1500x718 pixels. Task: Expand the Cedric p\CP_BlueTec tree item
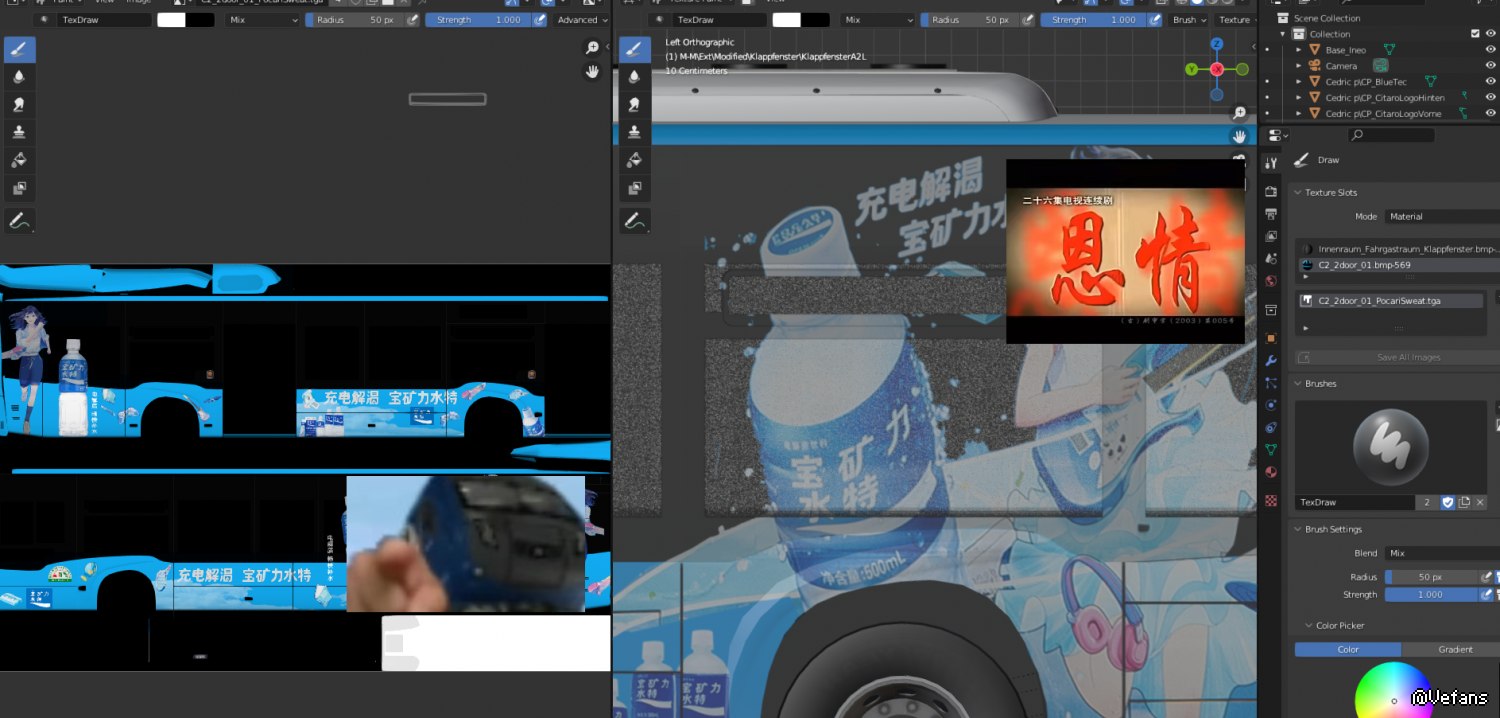tap(1299, 82)
